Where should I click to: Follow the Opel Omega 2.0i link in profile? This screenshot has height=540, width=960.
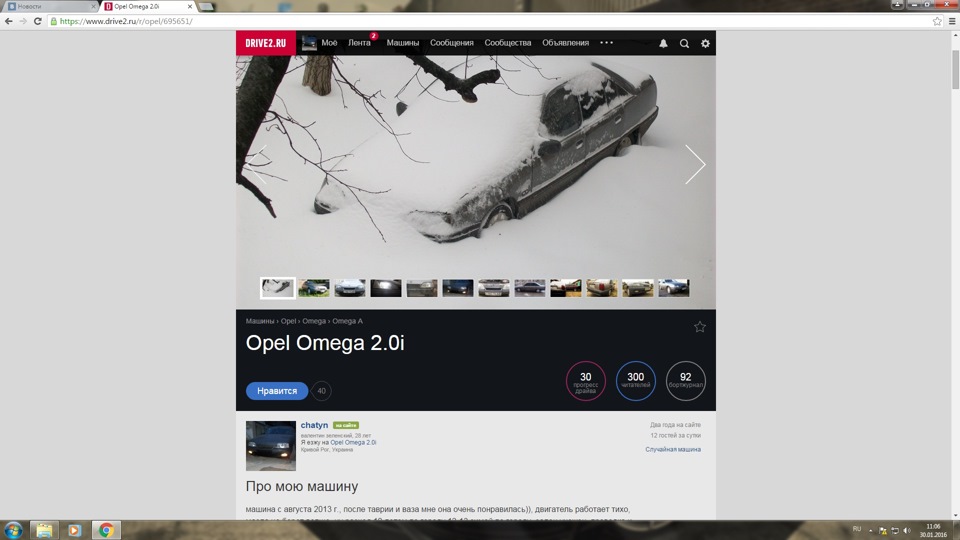[x=353, y=442]
